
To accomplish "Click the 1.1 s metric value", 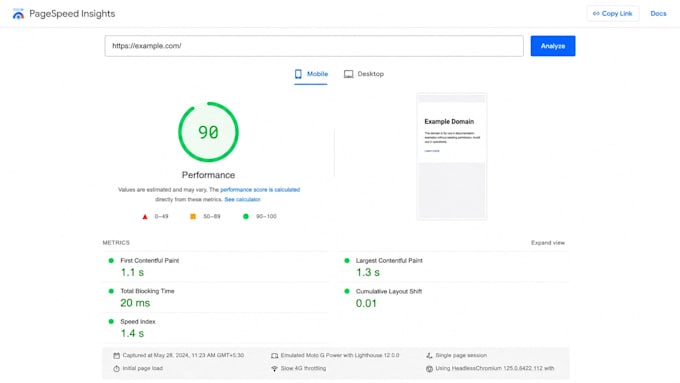I will (x=132, y=272).
